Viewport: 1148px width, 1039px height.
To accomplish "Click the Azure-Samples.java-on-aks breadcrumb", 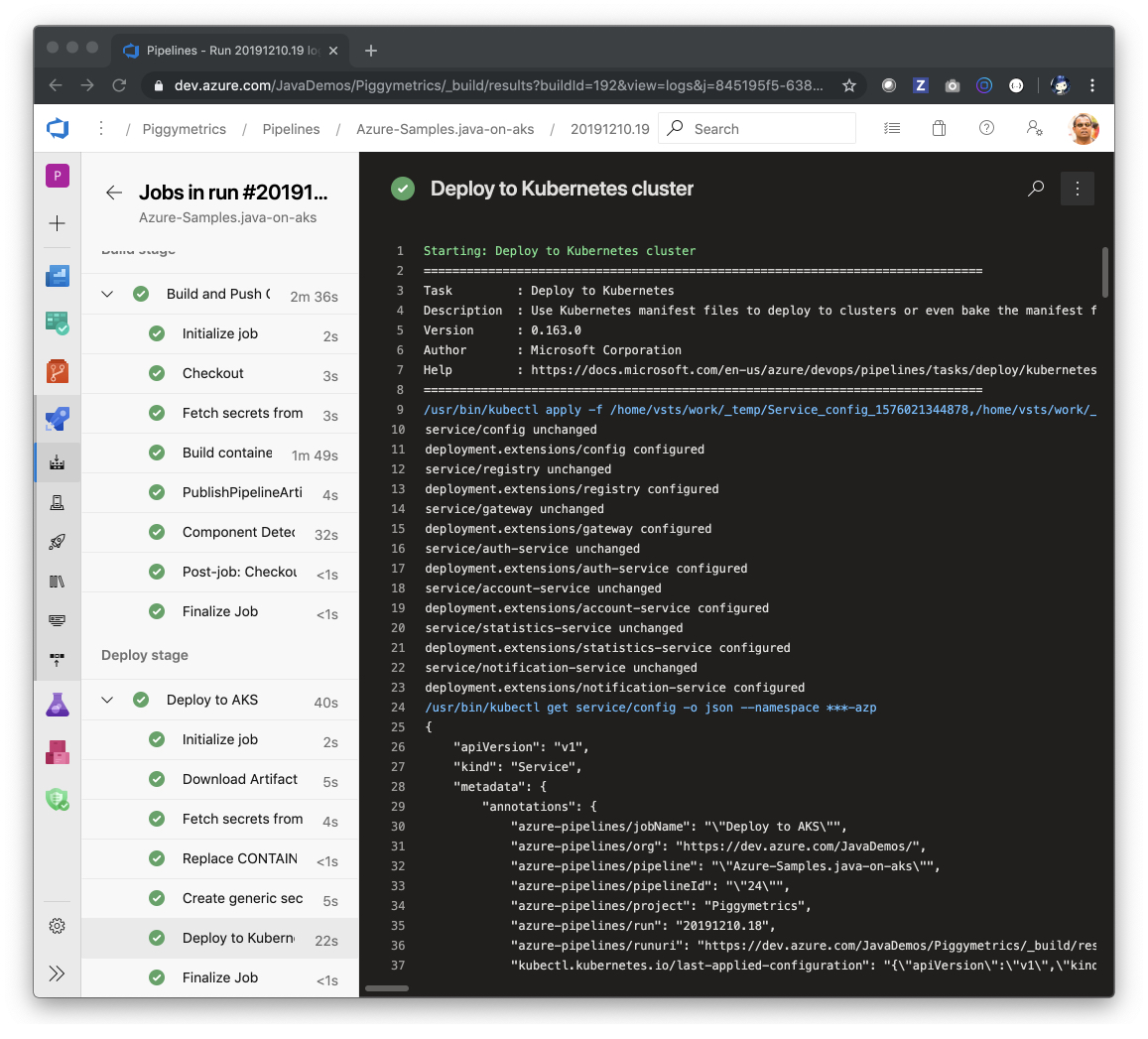I will point(446,129).
